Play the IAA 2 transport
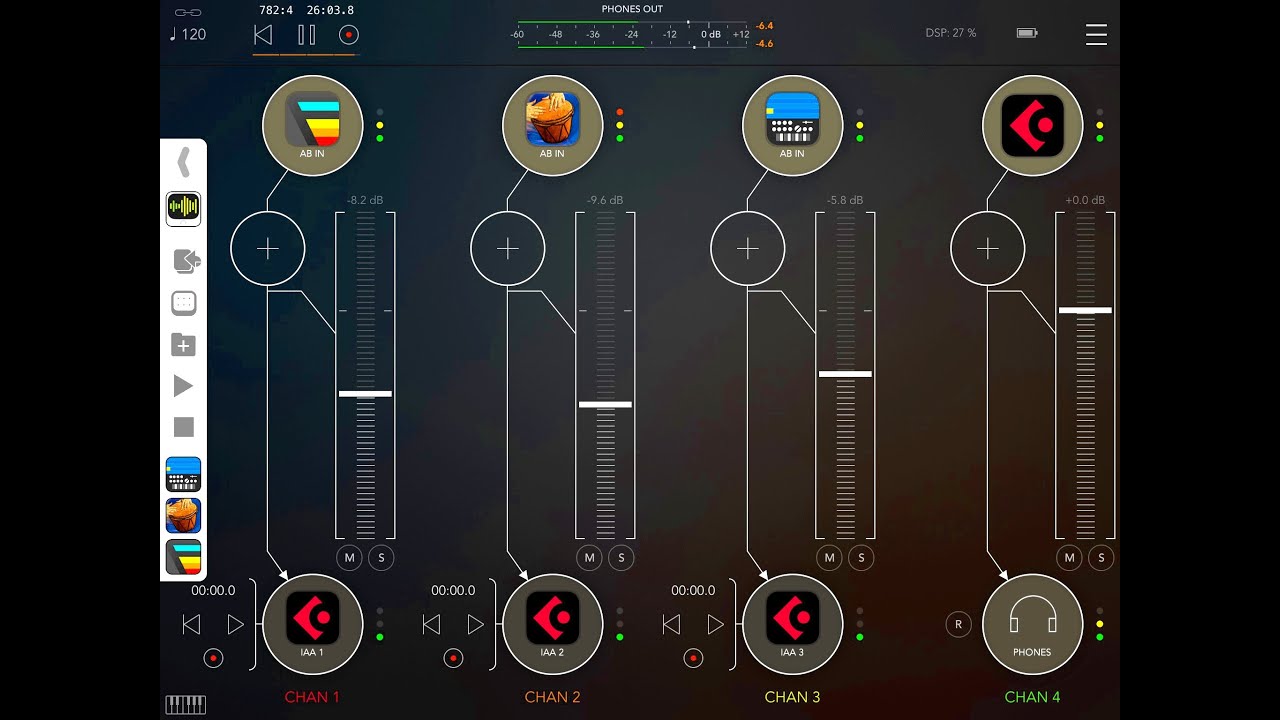Viewport: 1280px width, 720px height. (475, 625)
